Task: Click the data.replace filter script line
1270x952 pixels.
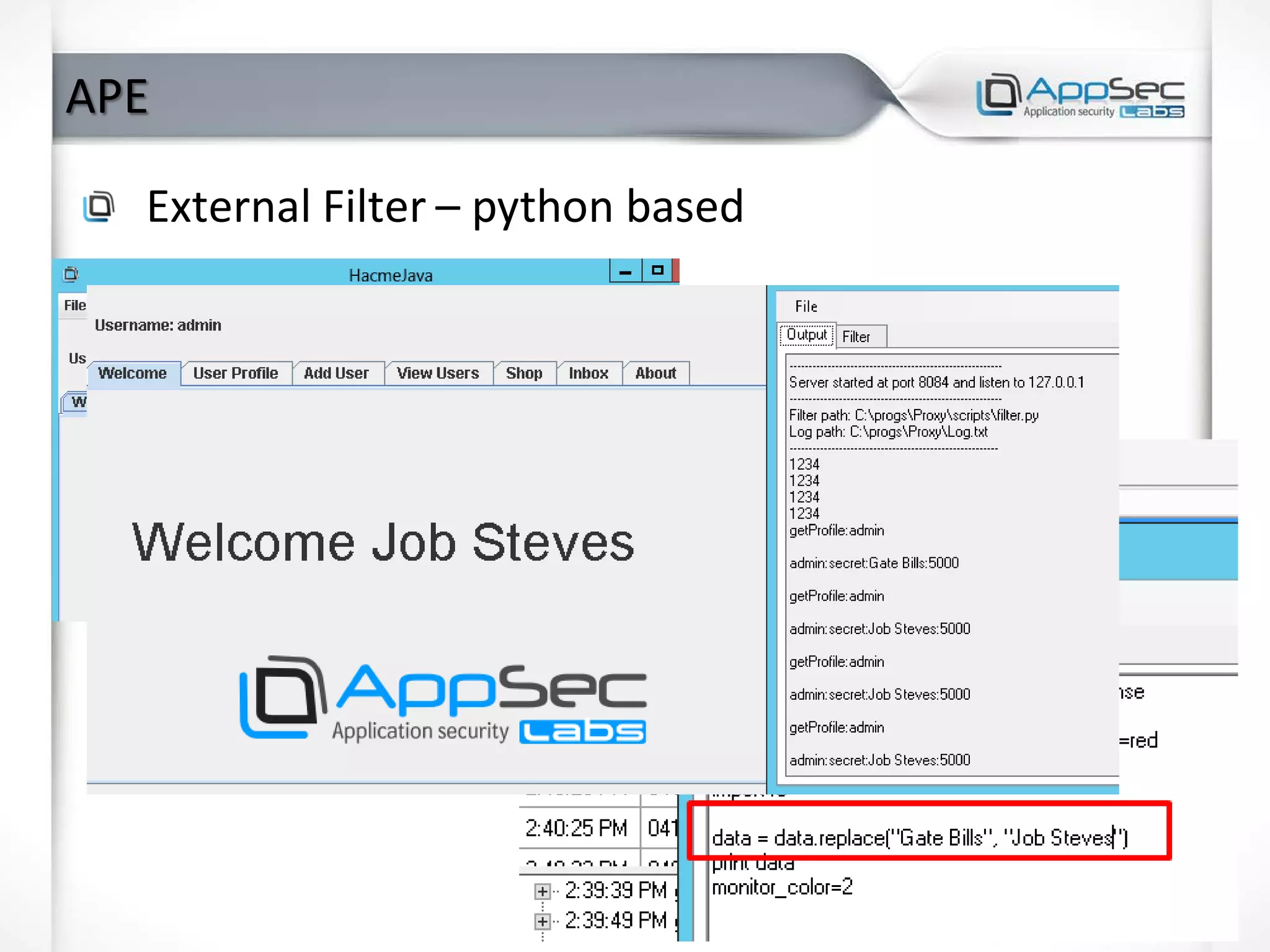Action: coord(920,838)
